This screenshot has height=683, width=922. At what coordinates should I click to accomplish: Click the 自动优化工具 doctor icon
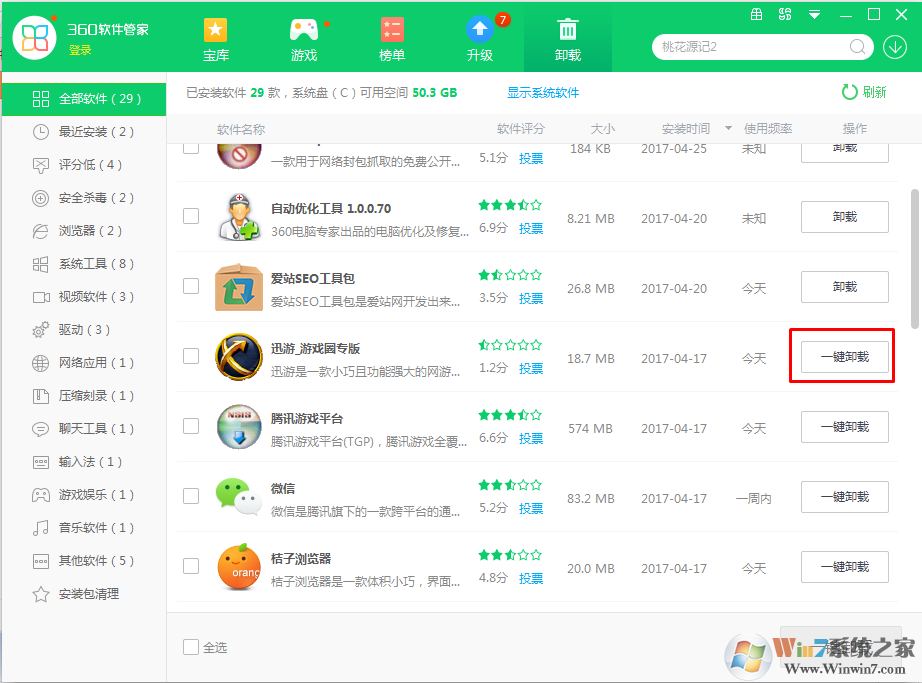pos(239,216)
